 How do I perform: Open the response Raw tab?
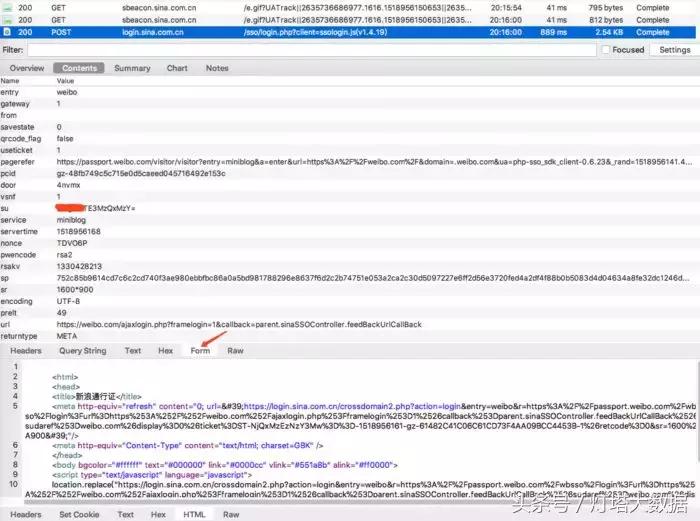tap(231, 514)
